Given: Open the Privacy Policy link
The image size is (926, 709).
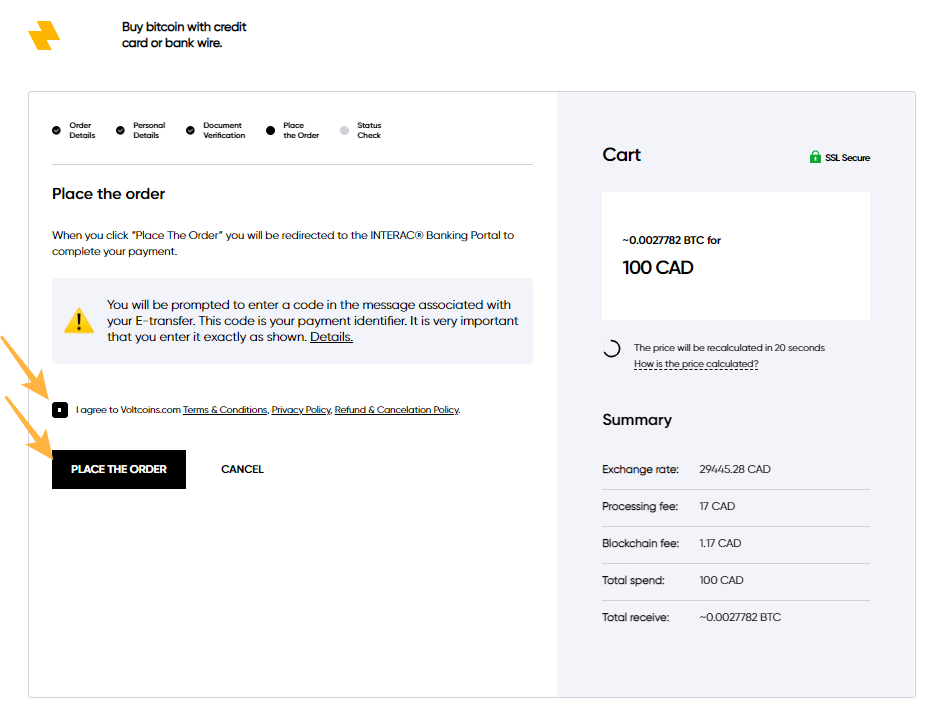Looking at the screenshot, I should point(301,410).
